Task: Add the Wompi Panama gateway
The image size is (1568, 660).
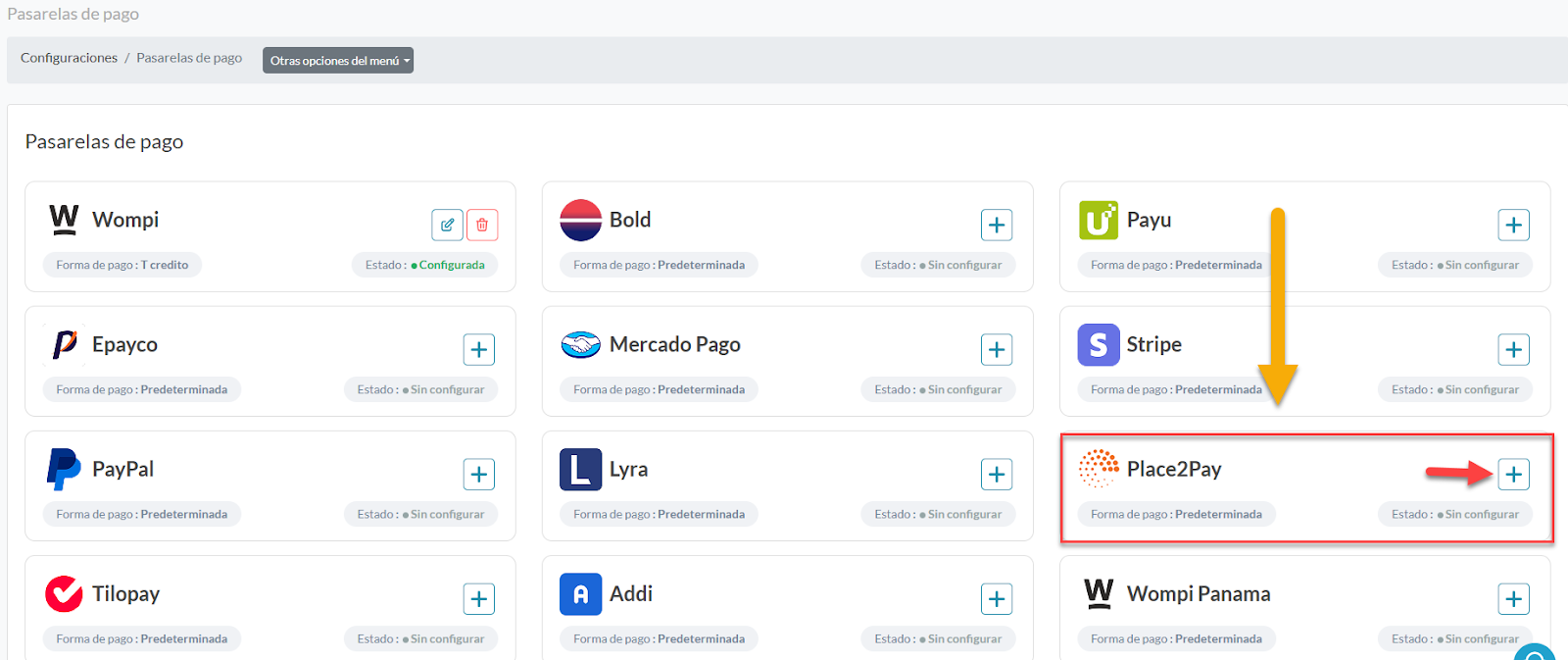Action: click(x=1513, y=598)
